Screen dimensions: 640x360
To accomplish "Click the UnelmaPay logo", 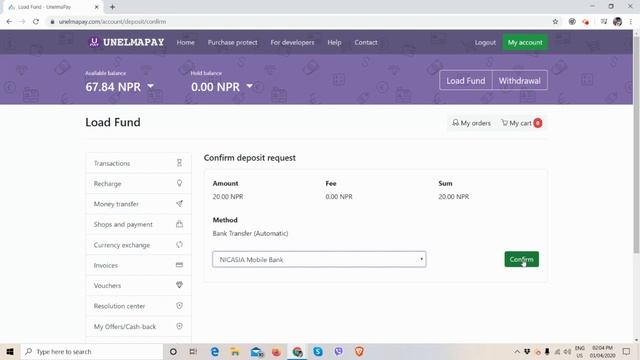I will coord(126,42).
